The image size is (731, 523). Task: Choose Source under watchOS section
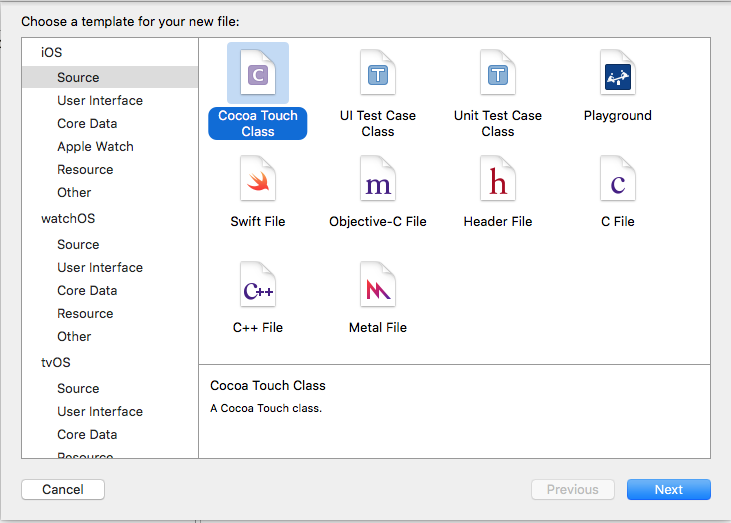coord(78,244)
